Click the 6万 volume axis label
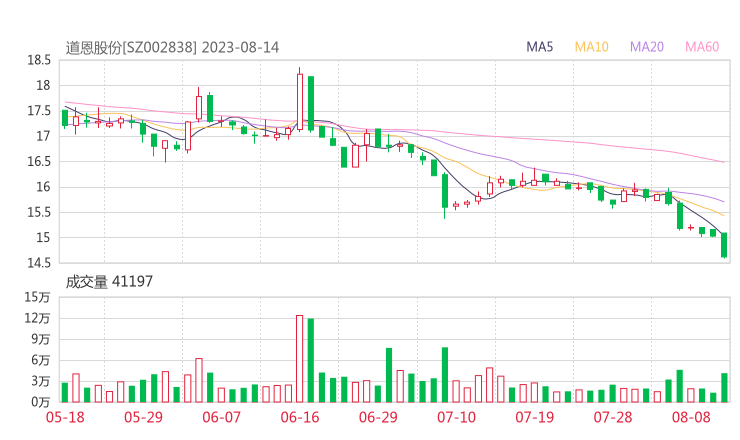The width and height of the screenshot is (740, 440). pyautogui.click(x=41, y=360)
